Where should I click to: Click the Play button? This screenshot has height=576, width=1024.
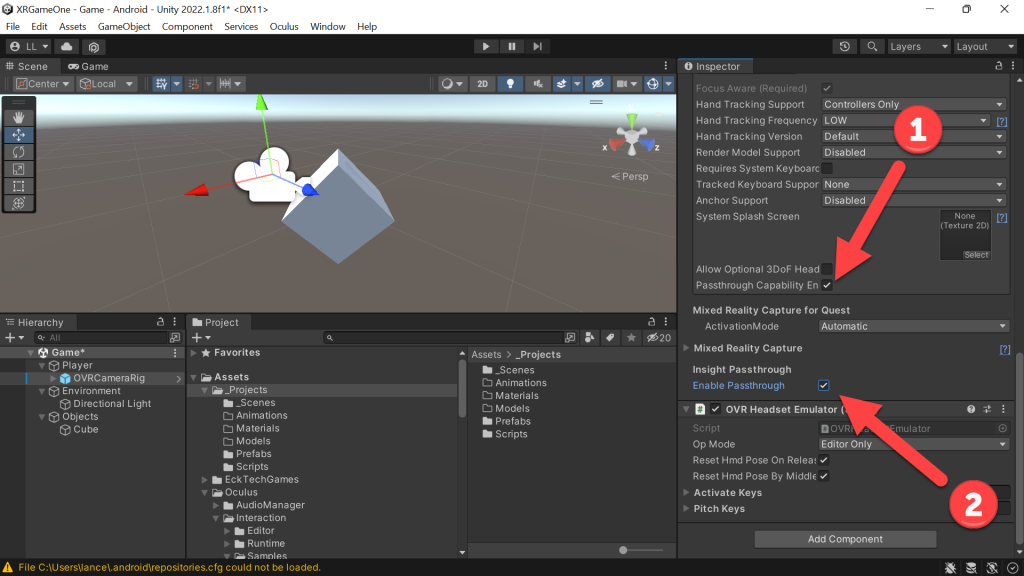(485, 46)
